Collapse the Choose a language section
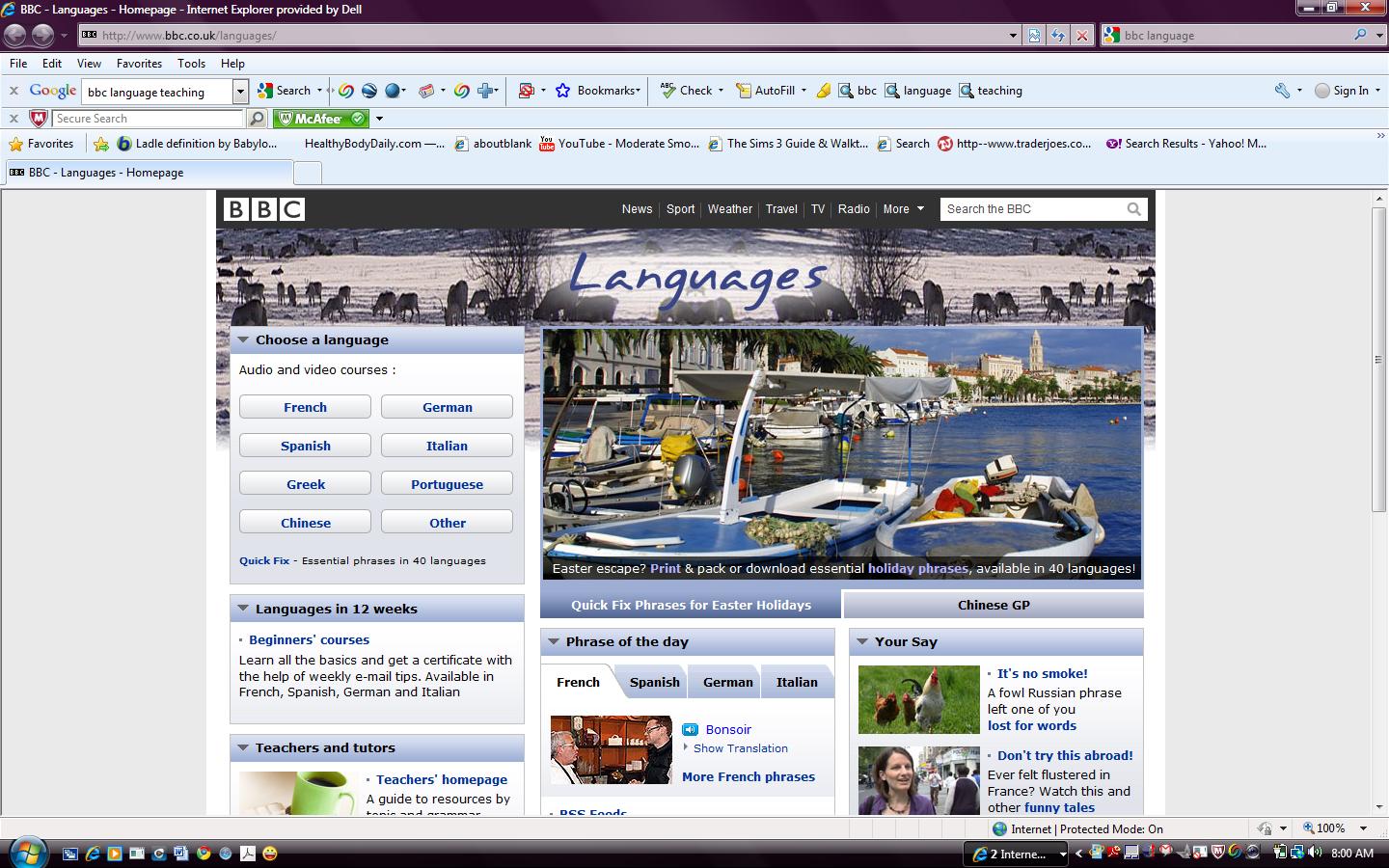The height and width of the screenshot is (868, 1389). [243, 339]
